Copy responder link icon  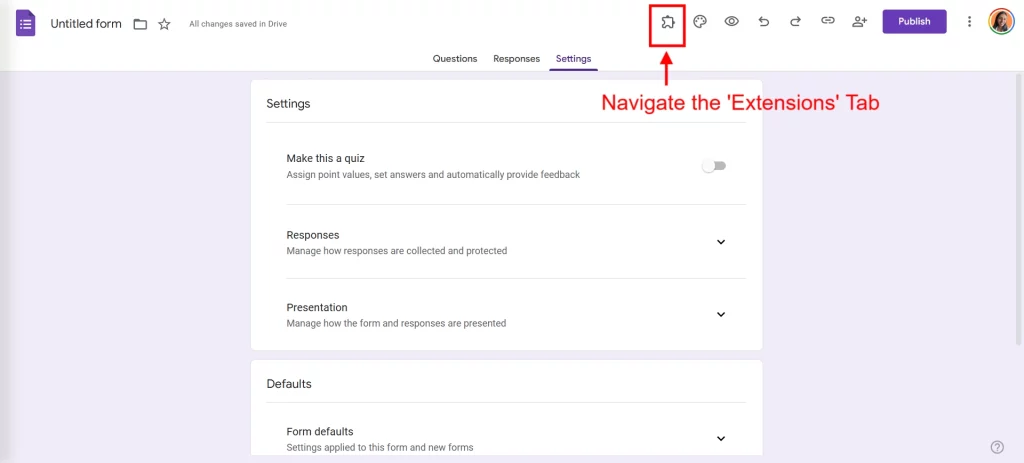tap(828, 22)
